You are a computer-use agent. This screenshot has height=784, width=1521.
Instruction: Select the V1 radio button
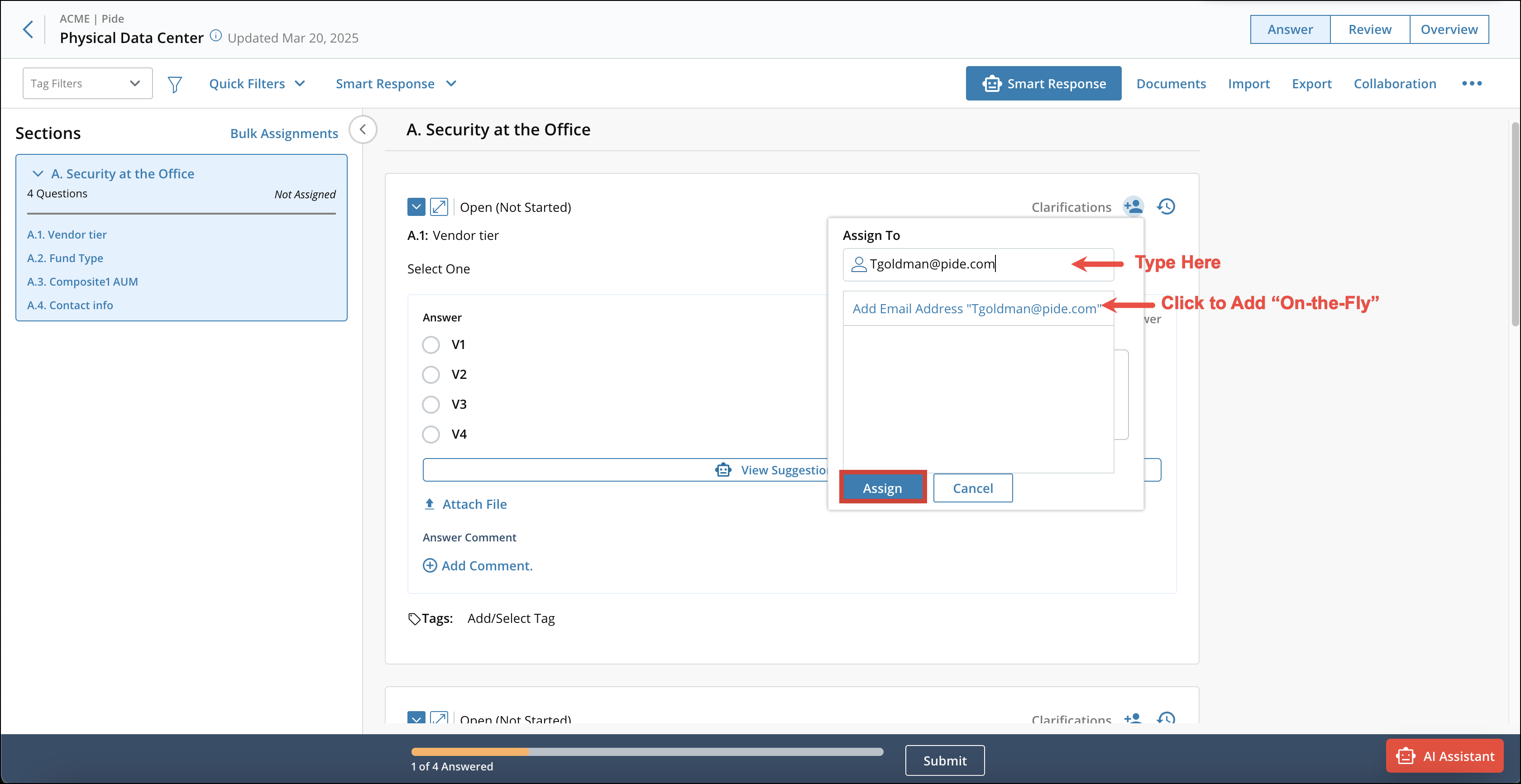[x=431, y=344]
